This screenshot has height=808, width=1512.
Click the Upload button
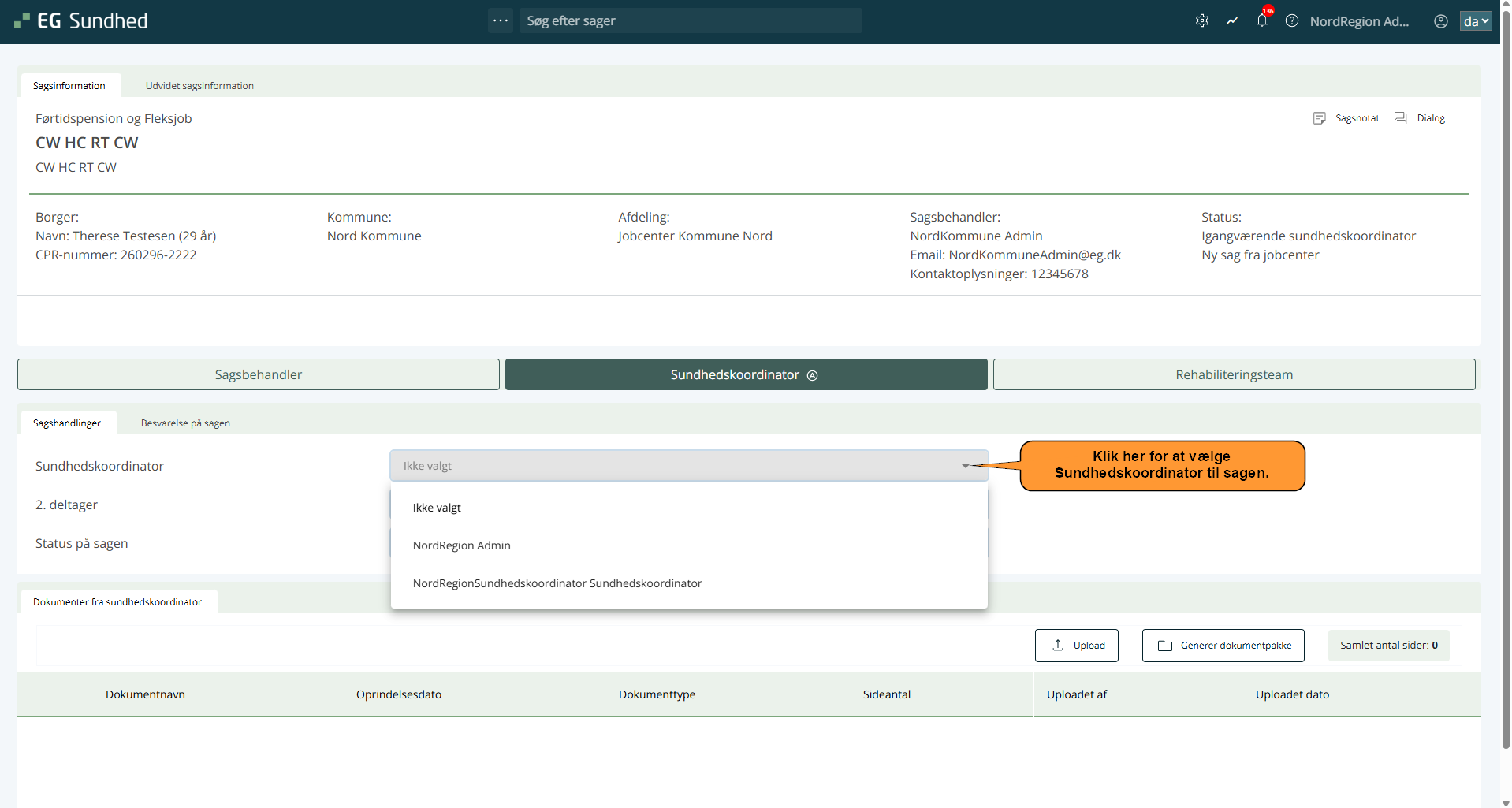[1076, 646]
